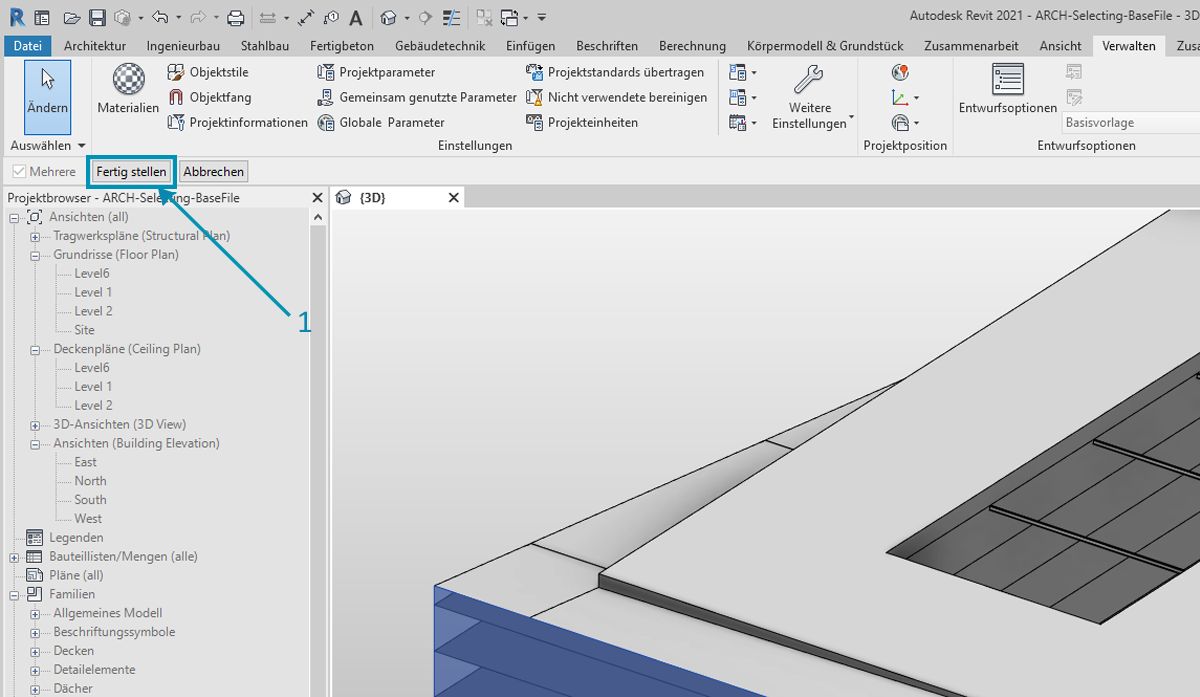Expand the Allgemeines Modell family node
The width and height of the screenshot is (1200, 697).
pyautogui.click(x=34, y=614)
